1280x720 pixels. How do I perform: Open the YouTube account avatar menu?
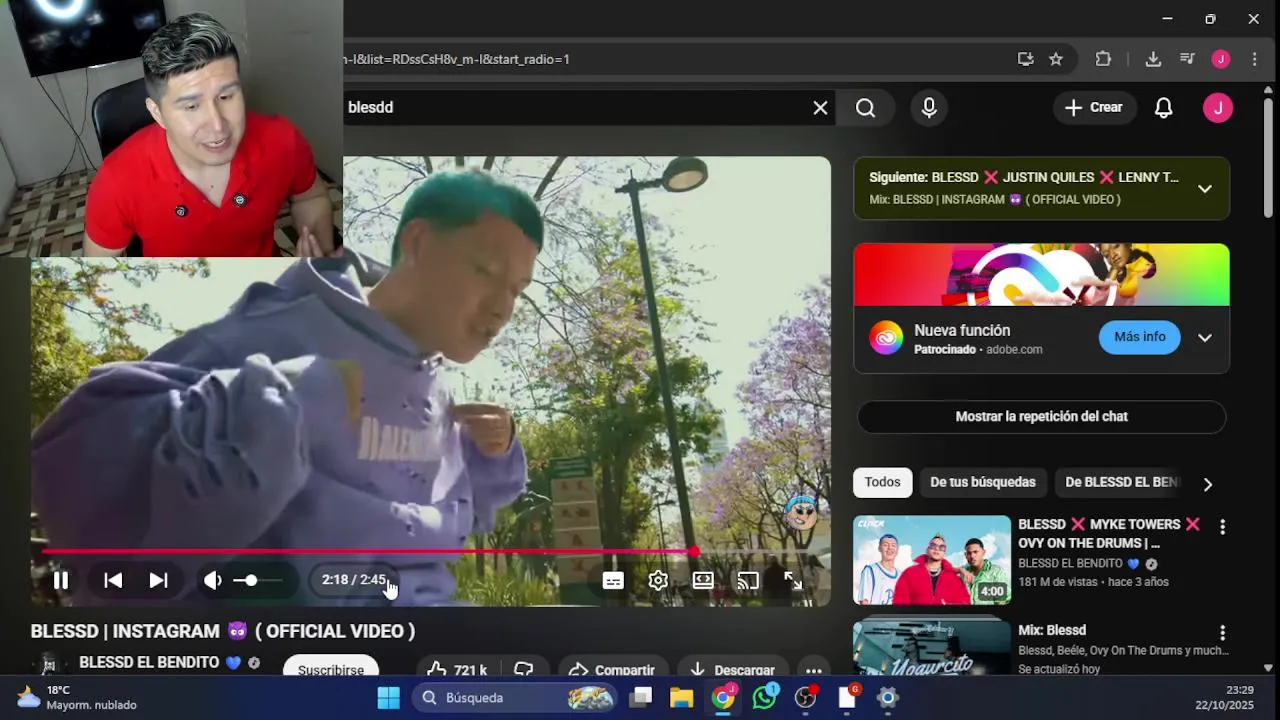tap(1218, 108)
